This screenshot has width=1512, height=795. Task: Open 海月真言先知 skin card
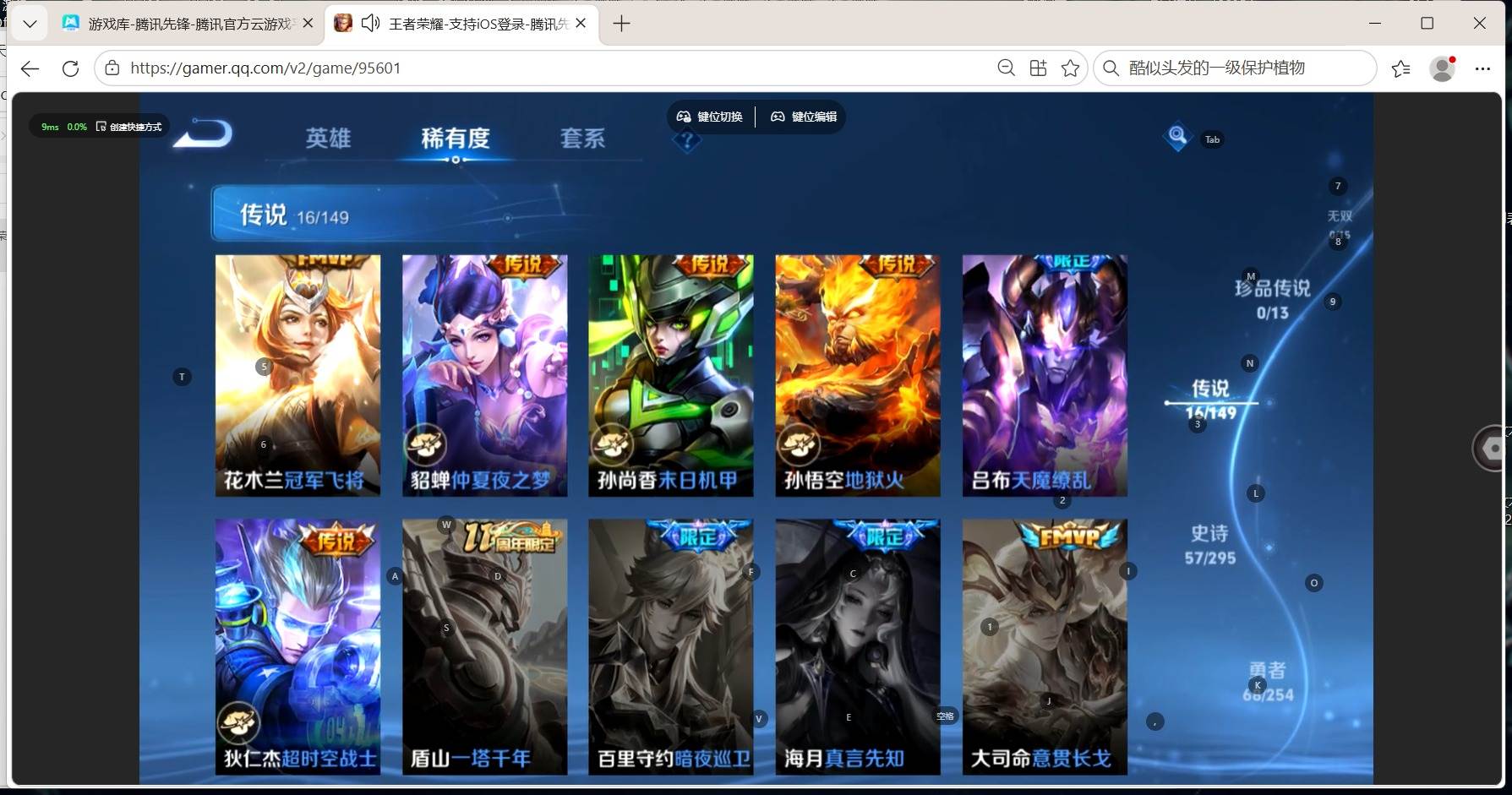tap(858, 646)
